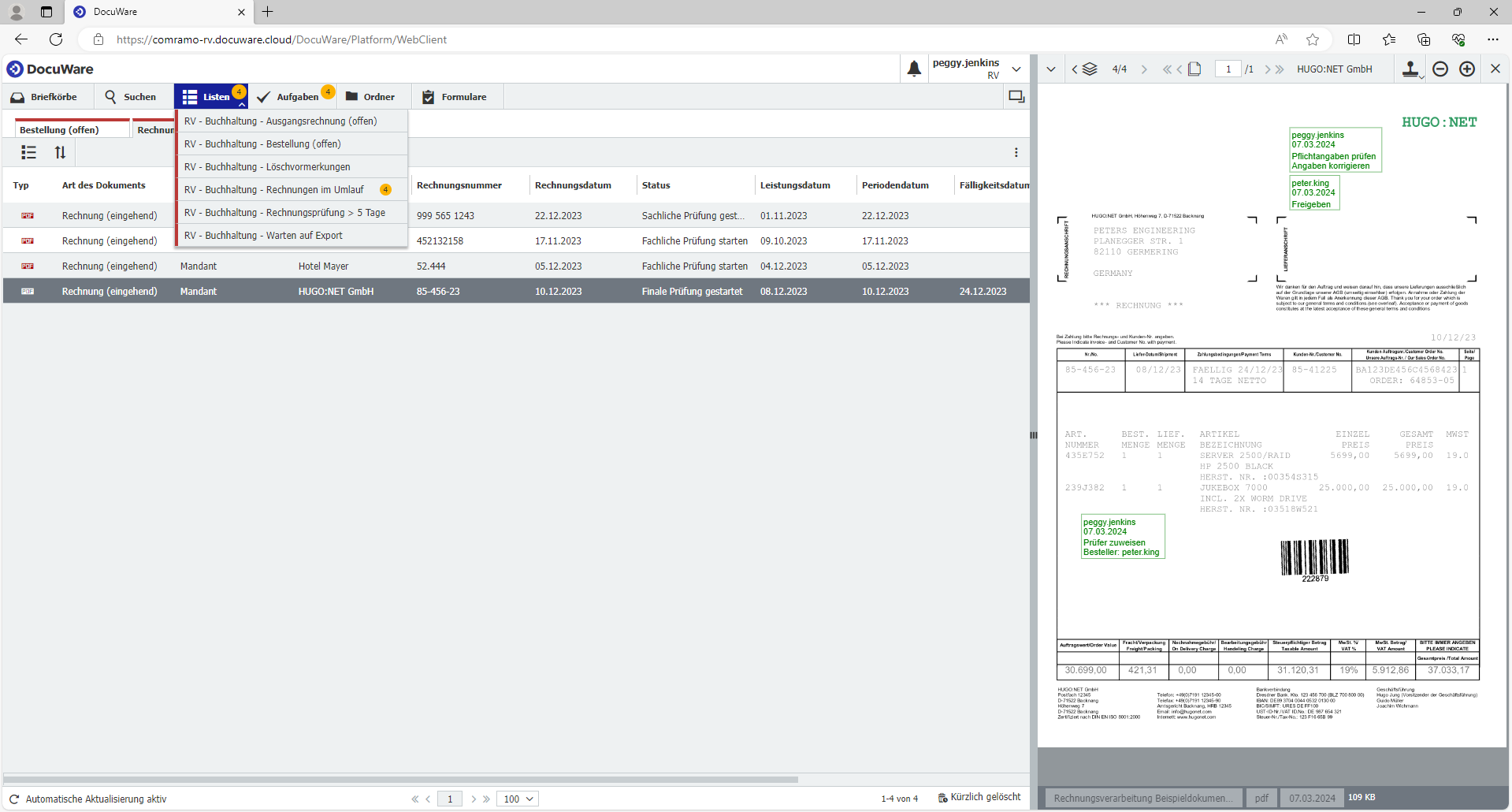Select list RV - Buchhaltung - Bestellung (offen)

292,143
